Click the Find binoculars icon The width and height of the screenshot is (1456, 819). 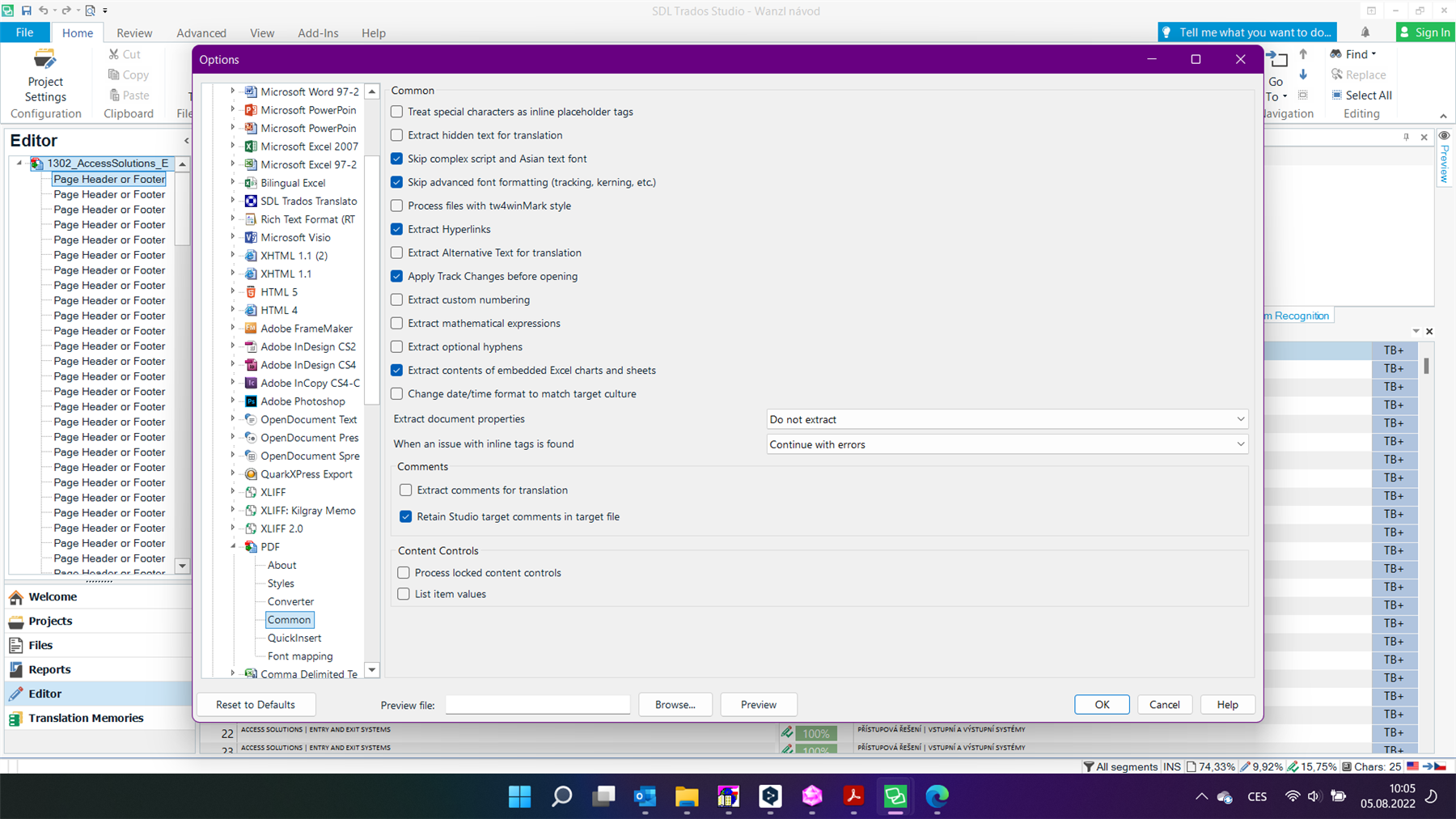1336,54
